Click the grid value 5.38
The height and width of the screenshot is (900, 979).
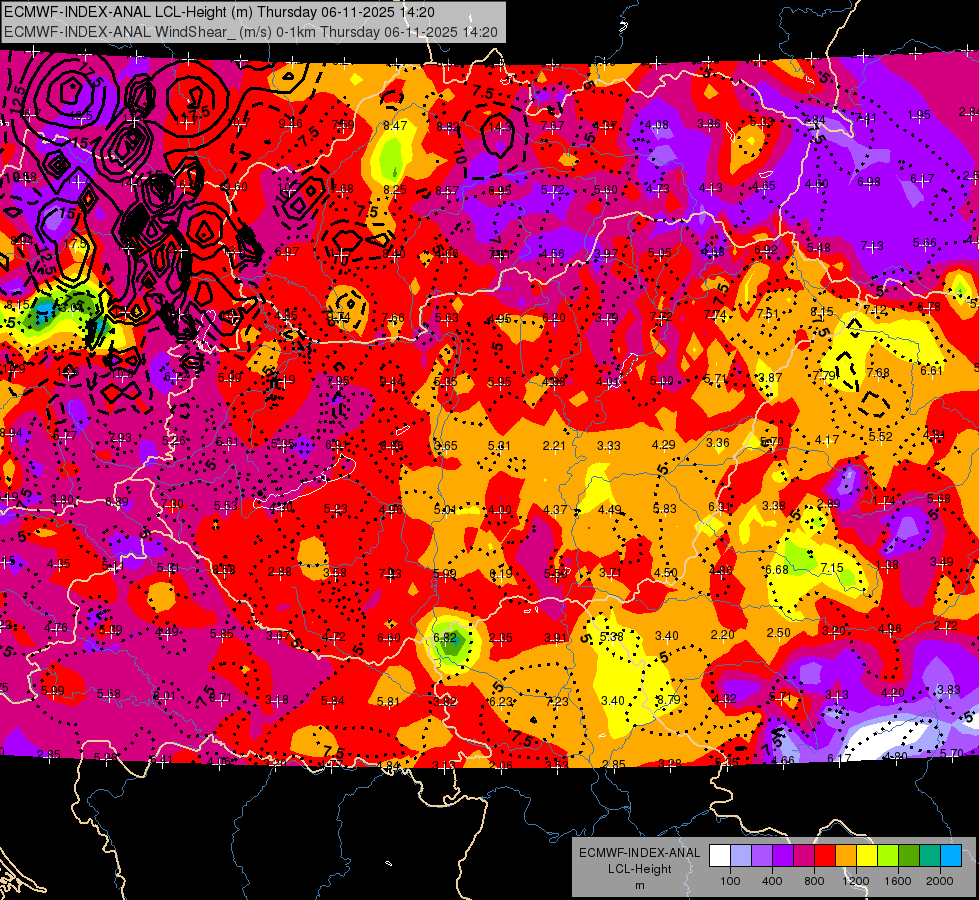point(611,636)
